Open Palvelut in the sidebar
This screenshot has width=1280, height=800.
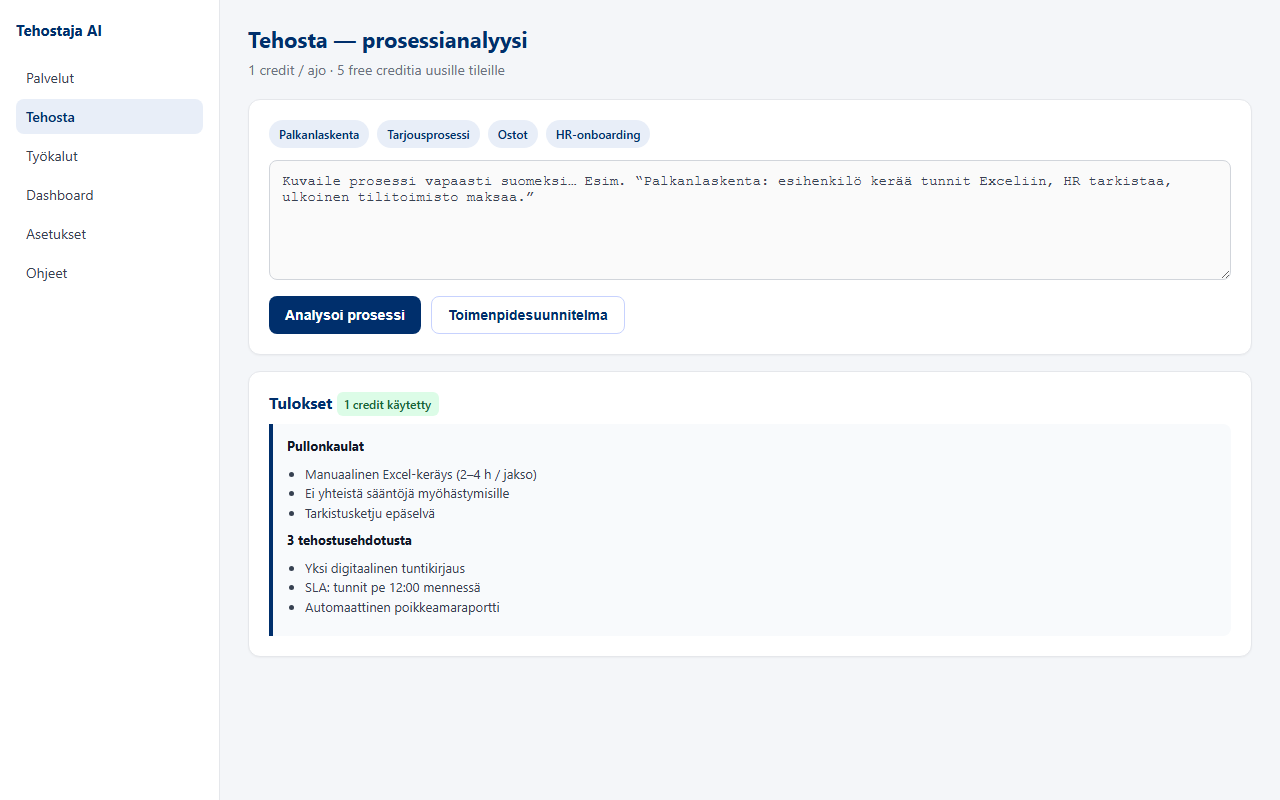[x=109, y=78]
